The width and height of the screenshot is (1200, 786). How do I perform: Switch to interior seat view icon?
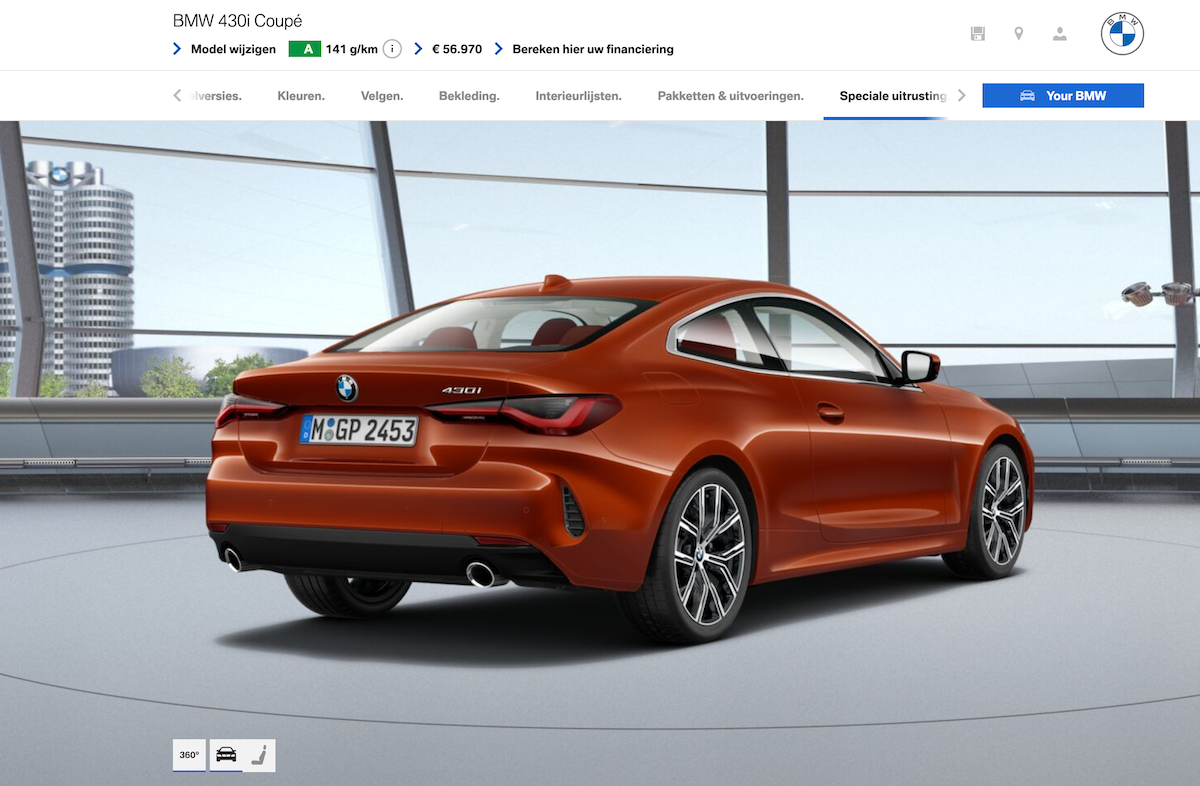click(x=259, y=755)
